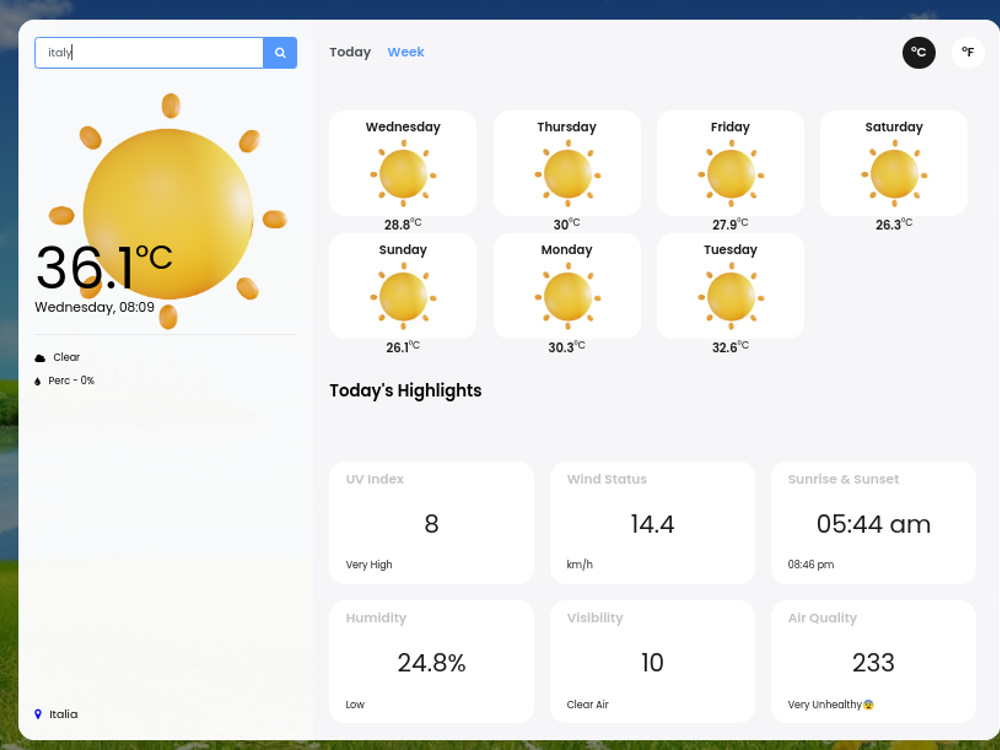The width and height of the screenshot is (1000, 750).
Task: Click the Today's Highlights heading
Action: point(406,390)
